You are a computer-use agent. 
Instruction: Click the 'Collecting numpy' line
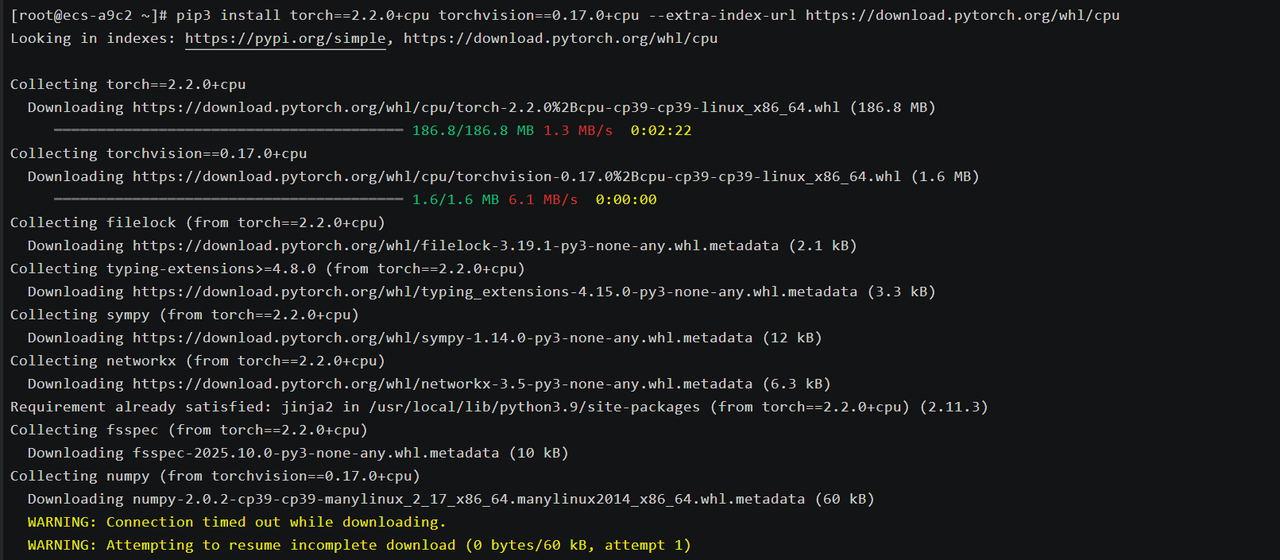click(x=215, y=476)
